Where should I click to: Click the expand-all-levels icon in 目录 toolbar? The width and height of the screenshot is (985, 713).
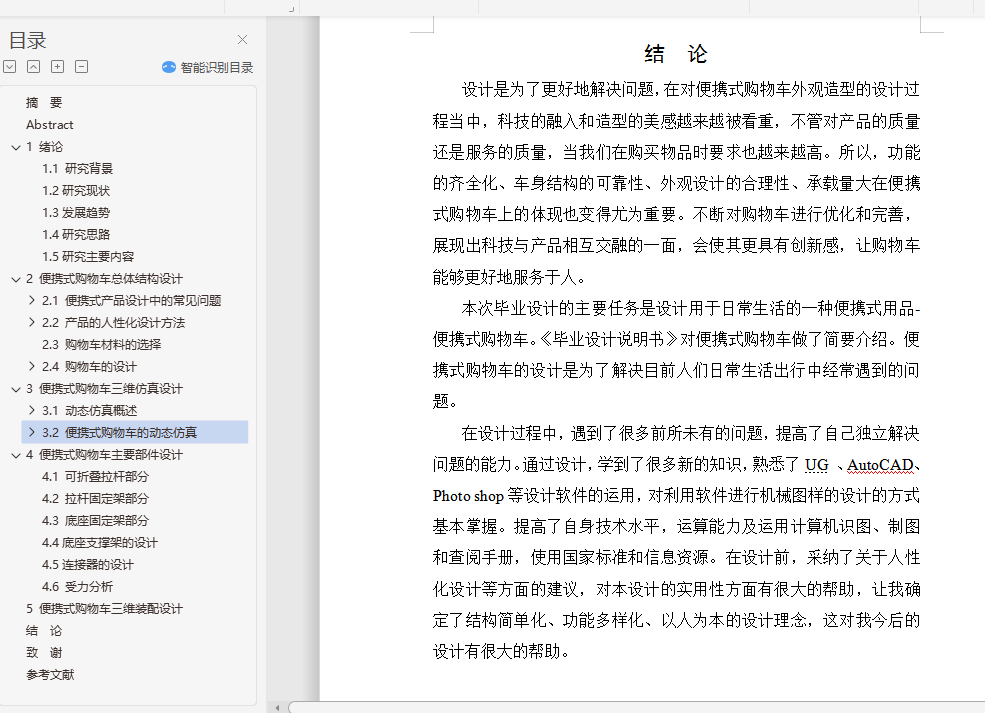coord(9,67)
